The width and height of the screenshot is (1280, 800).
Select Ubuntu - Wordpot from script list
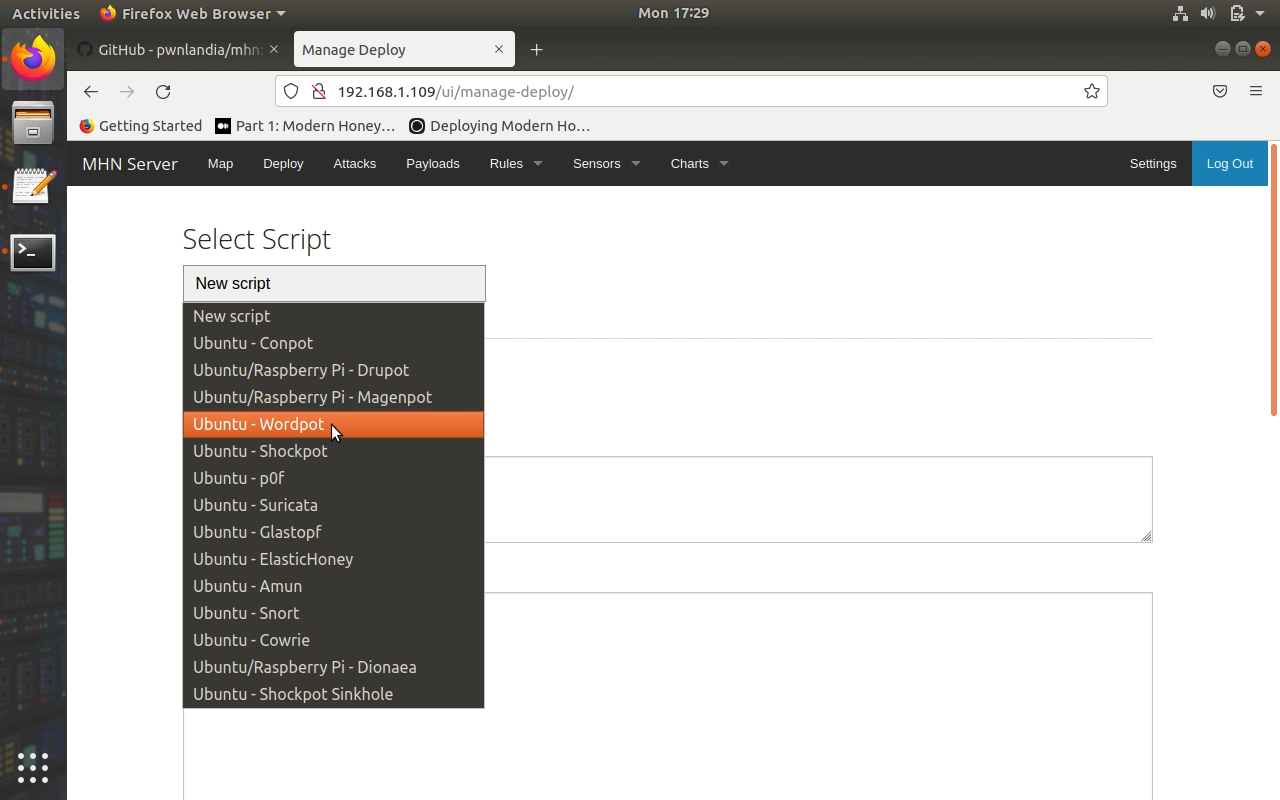259,424
